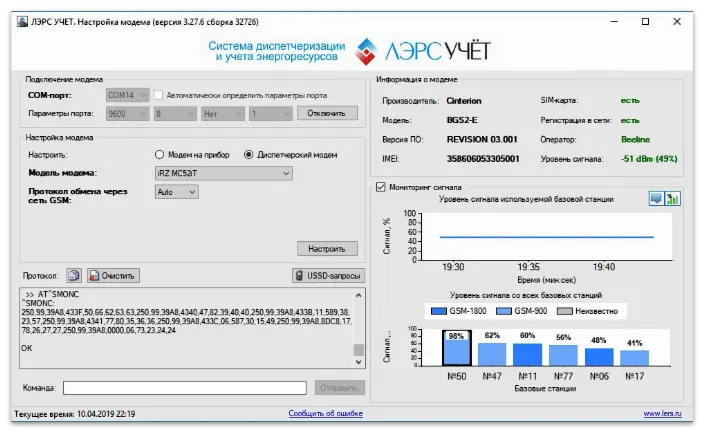Click the IMEI value 358606053305001

pos(483,158)
